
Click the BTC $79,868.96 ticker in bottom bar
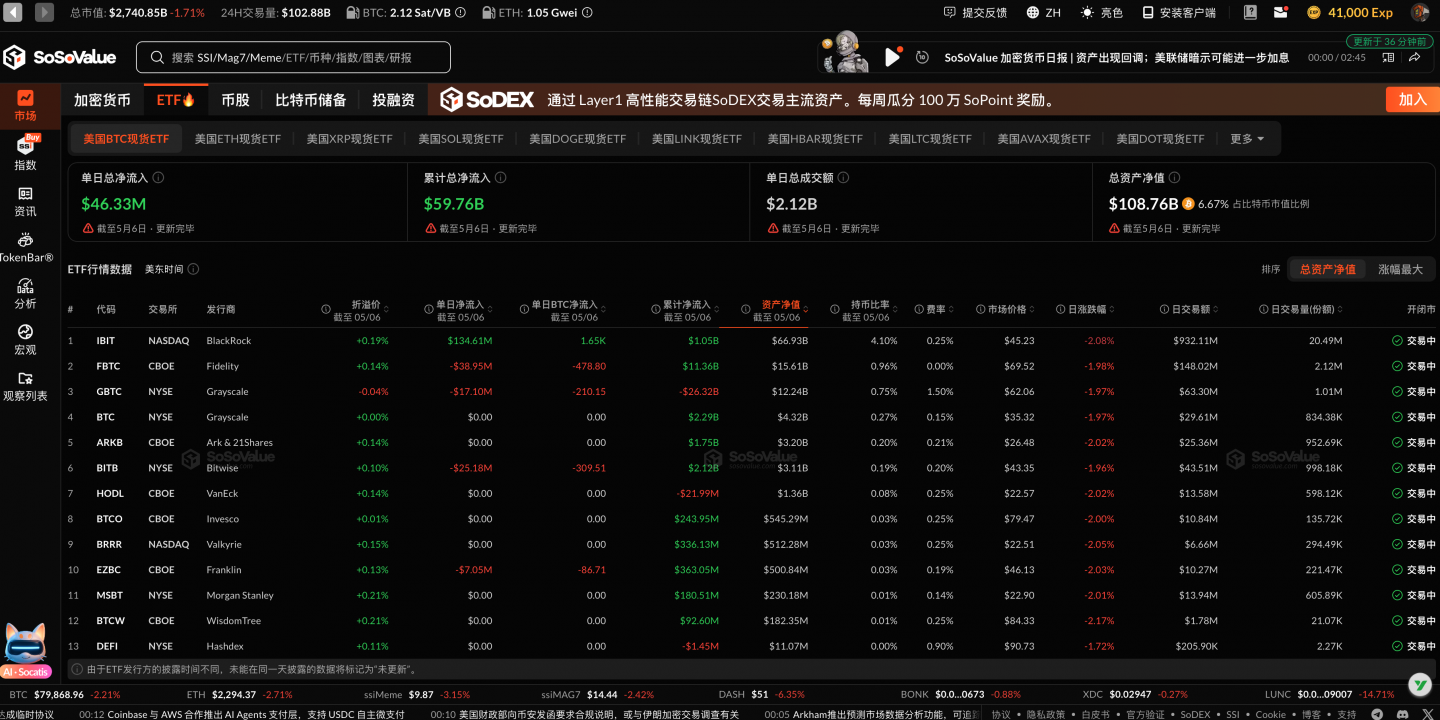pyautogui.click(x=66, y=694)
